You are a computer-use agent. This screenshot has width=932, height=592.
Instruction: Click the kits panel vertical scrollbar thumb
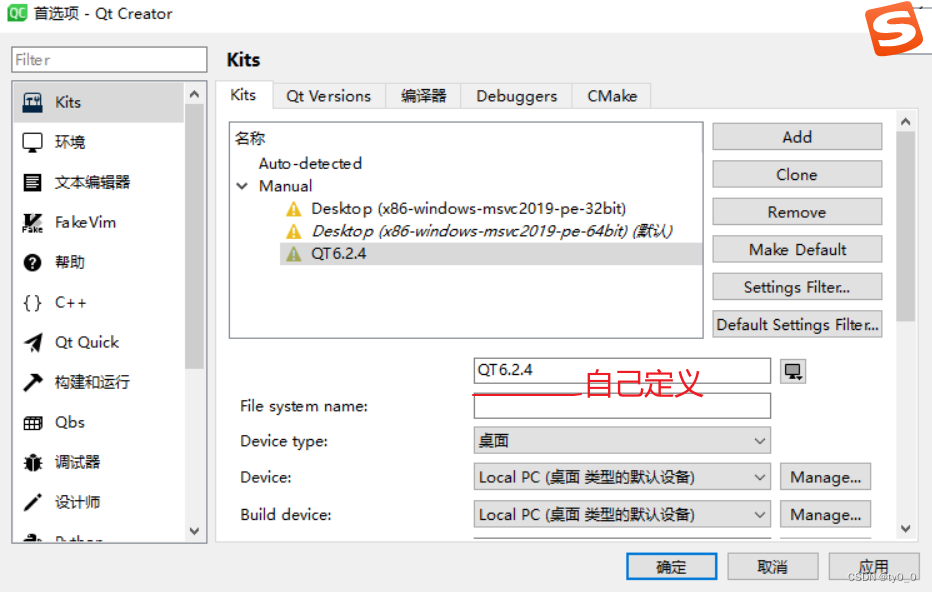click(905, 226)
